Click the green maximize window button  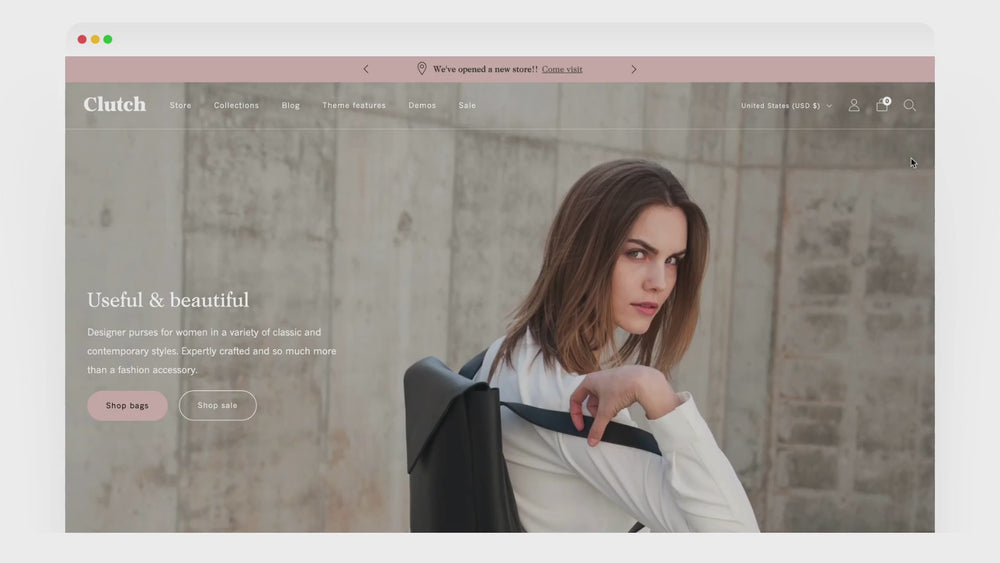point(108,39)
